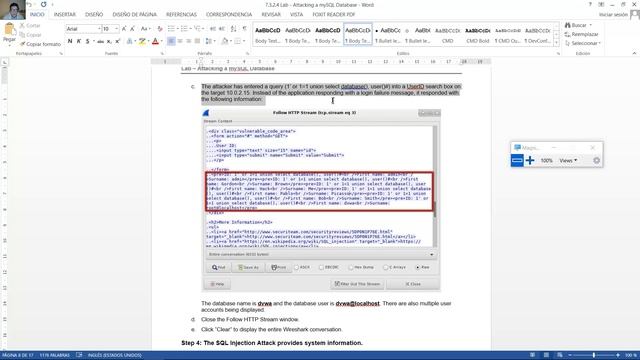Click shading paint bucket color button
The width and height of the screenshot is (640, 360).
pos(224,41)
